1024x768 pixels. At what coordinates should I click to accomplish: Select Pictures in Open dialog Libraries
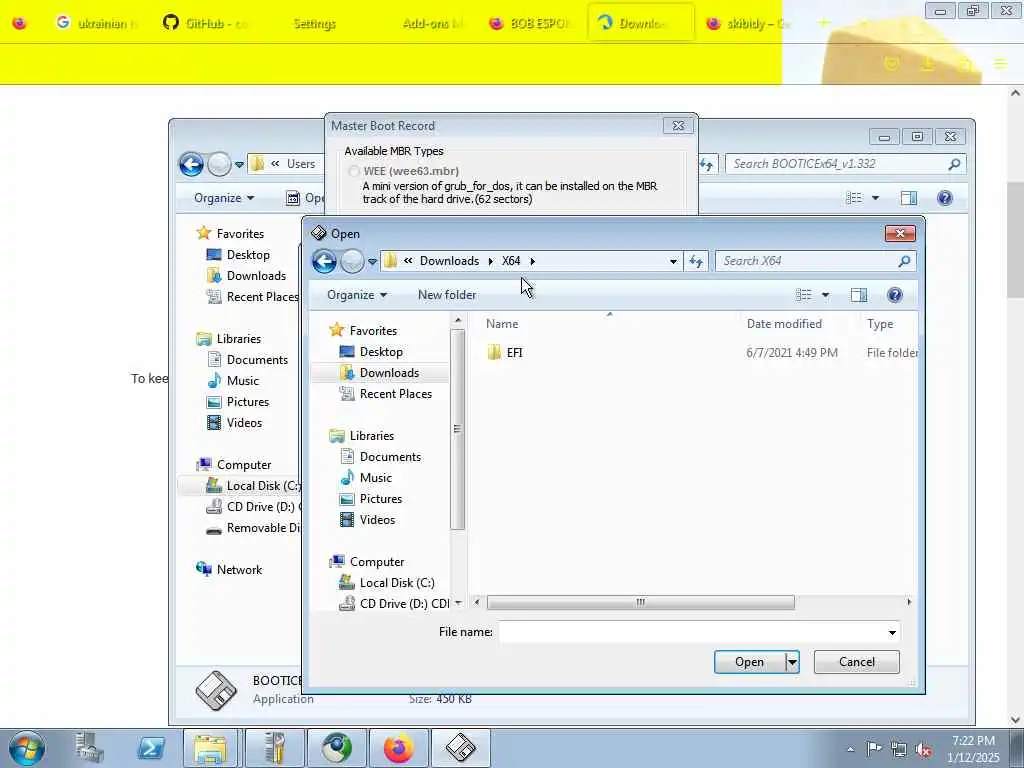coord(381,499)
